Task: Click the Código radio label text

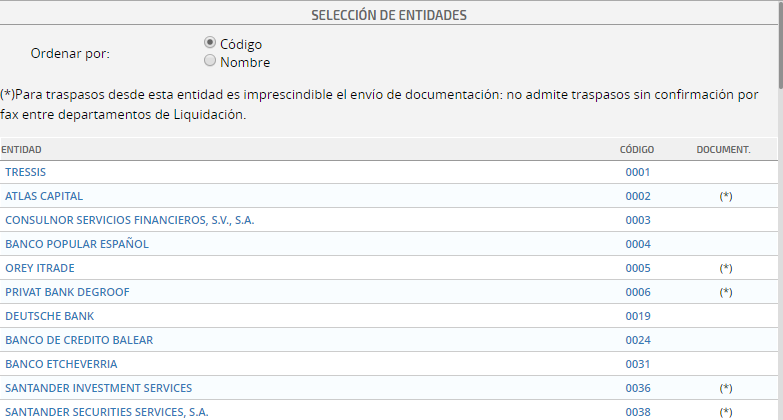Action: click(x=241, y=44)
